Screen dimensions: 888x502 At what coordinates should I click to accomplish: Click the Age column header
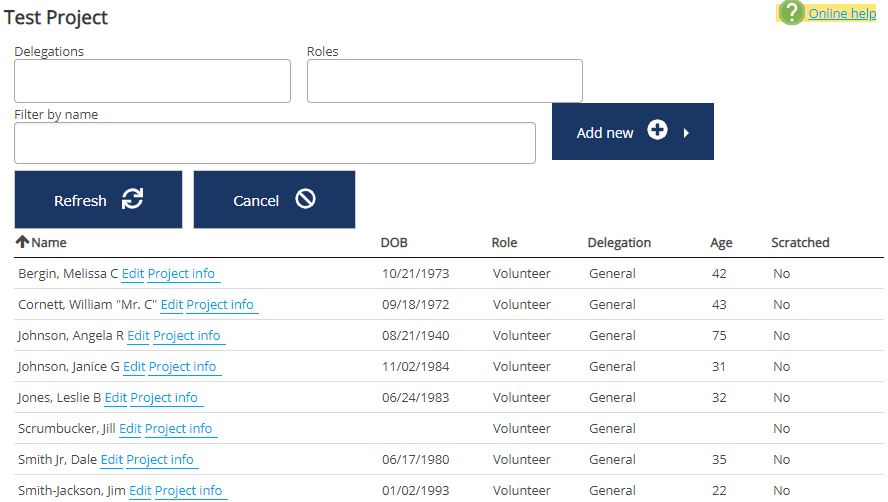(721, 242)
